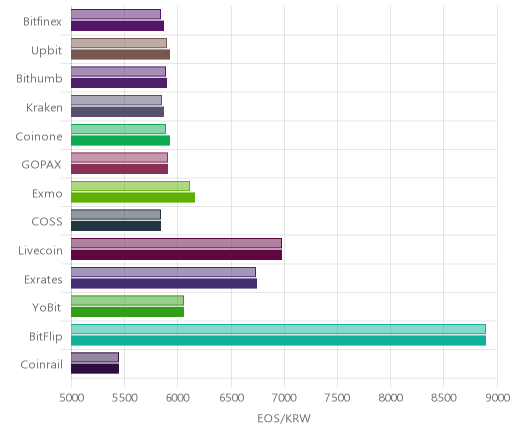Select the dark purple Exrates bar
The width and height of the screenshot is (512, 436).
(x=164, y=284)
